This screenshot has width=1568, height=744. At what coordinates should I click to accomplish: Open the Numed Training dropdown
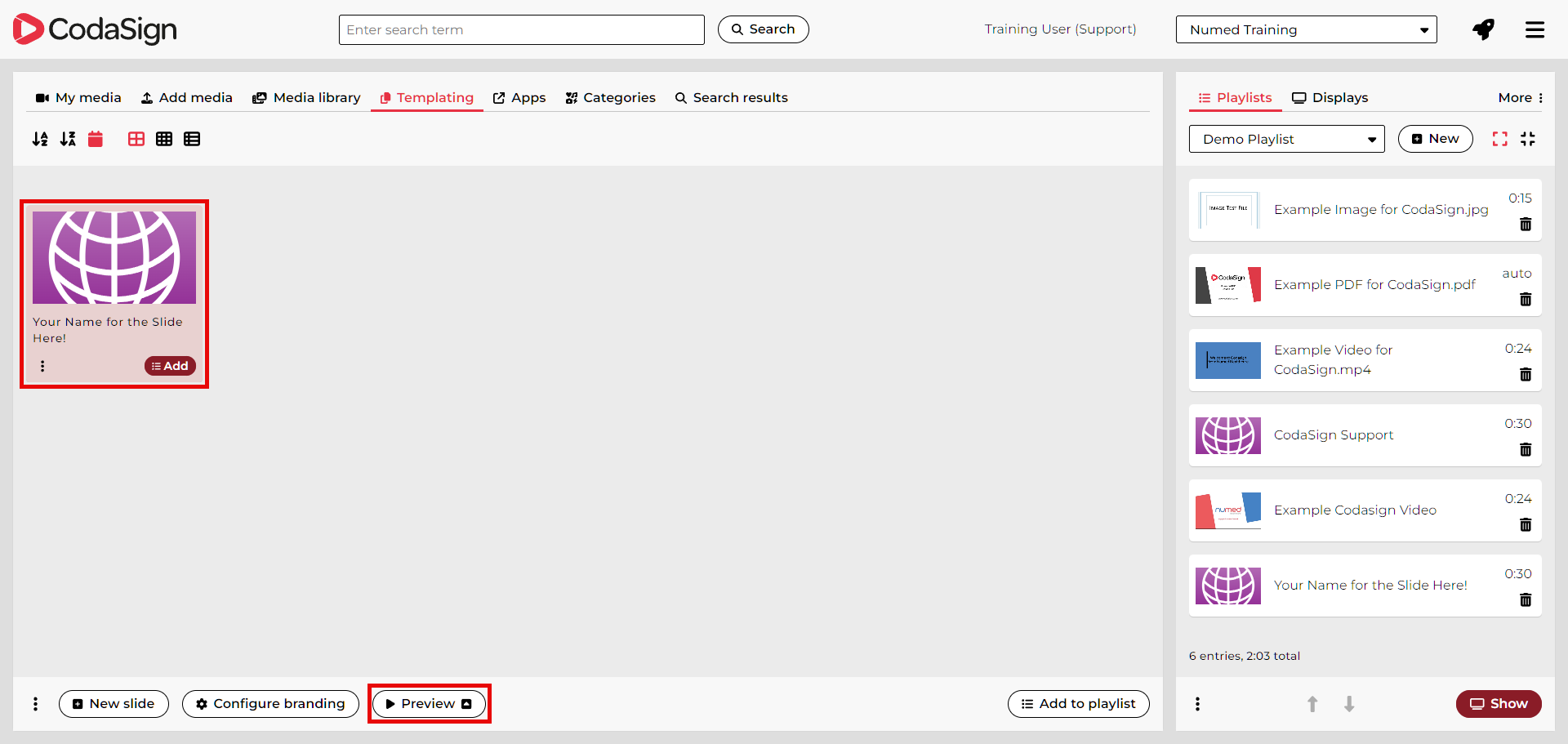click(1306, 30)
